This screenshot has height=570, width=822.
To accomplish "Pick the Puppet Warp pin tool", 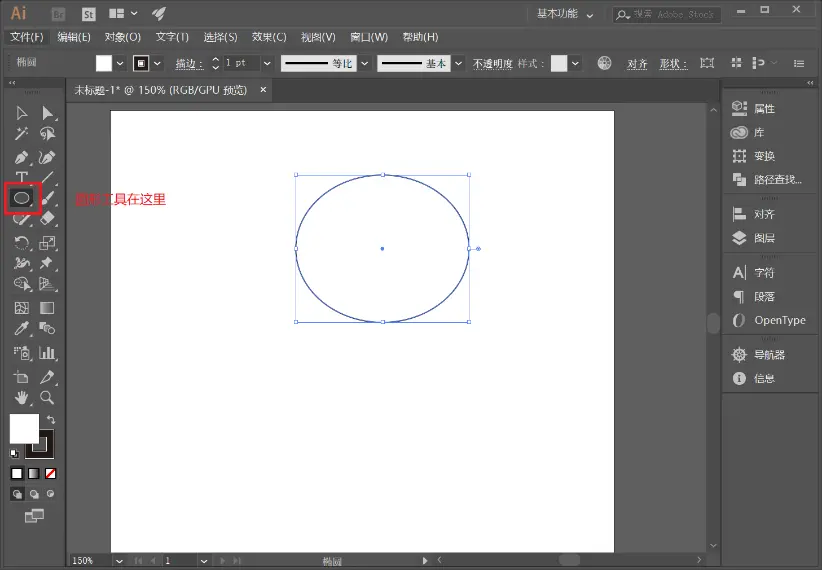I will point(47,263).
